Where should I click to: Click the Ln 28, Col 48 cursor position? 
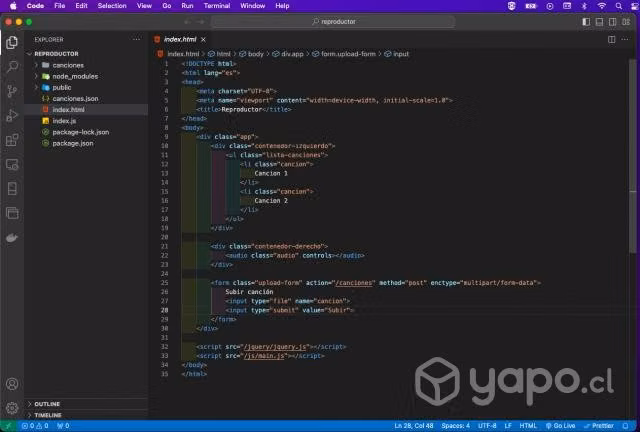pyautogui.click(x=413, y=426)
